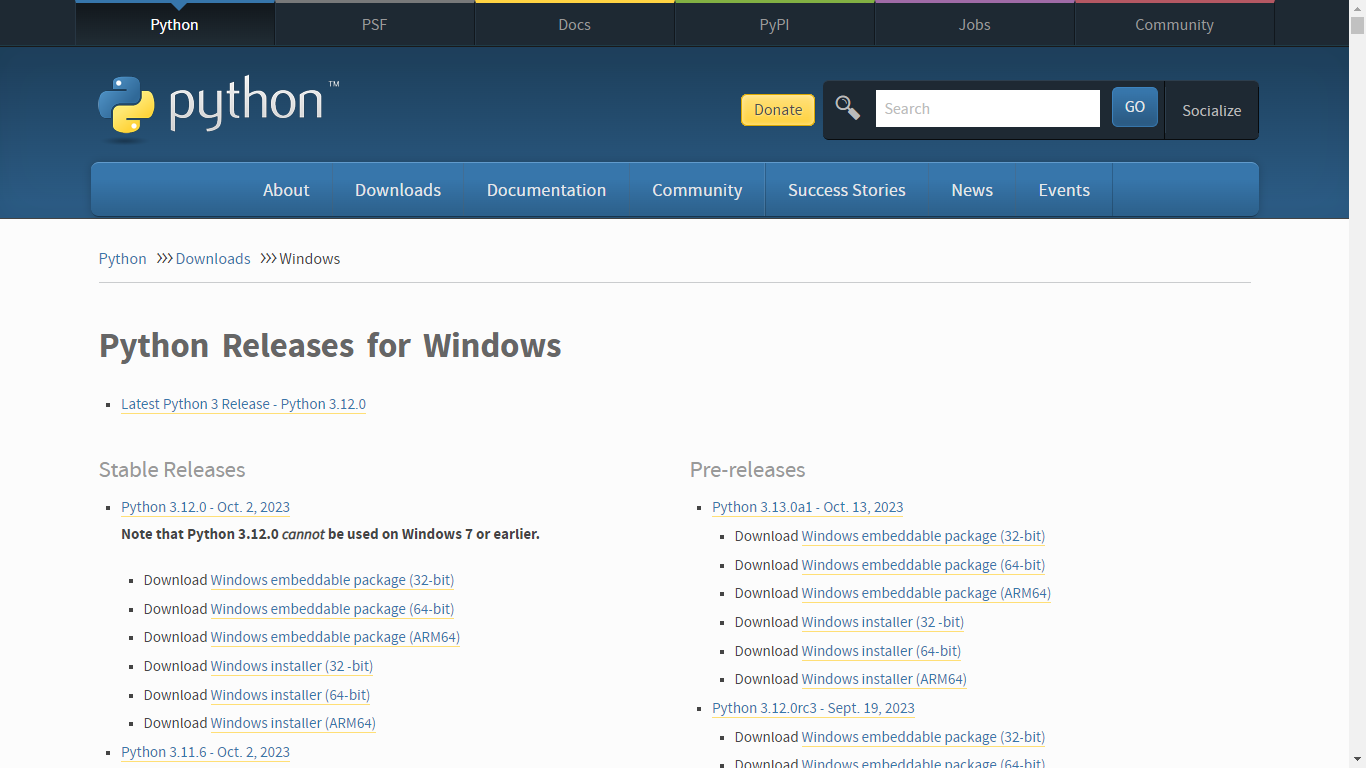Open Python 3.12.0 - Oct. 2, 2023 release link
Viewport: 1366px width, 768px height.
205,507
